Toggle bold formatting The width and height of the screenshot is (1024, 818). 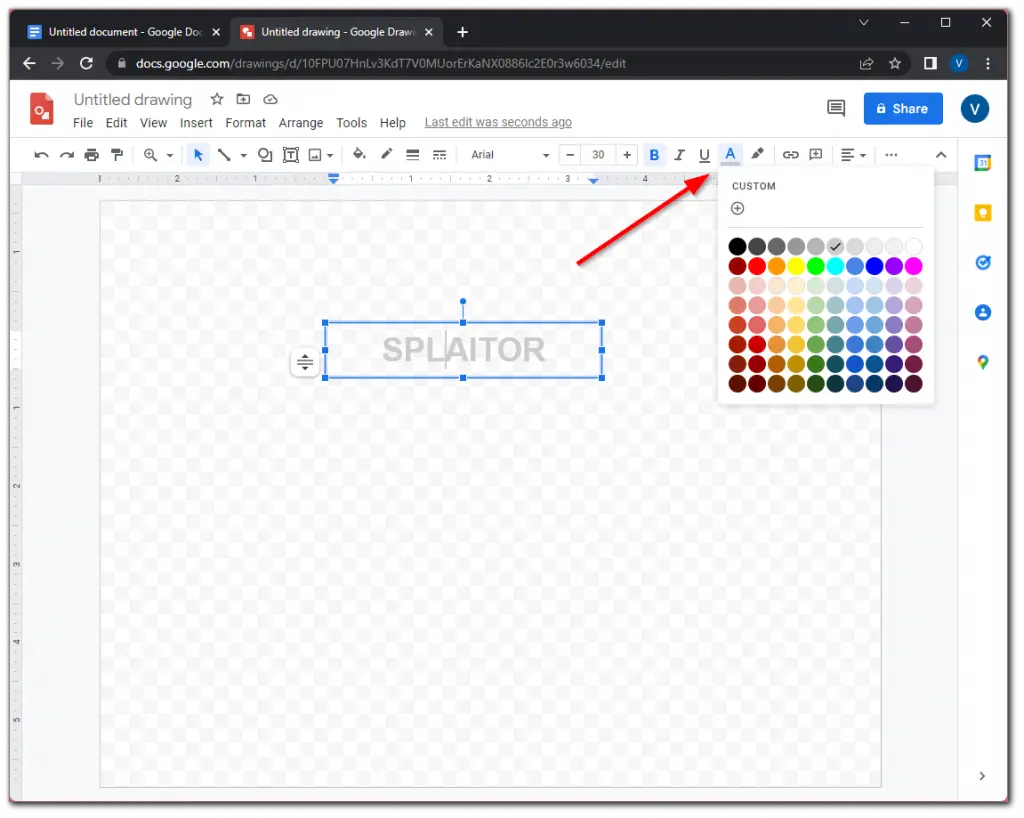coord(654,155)
